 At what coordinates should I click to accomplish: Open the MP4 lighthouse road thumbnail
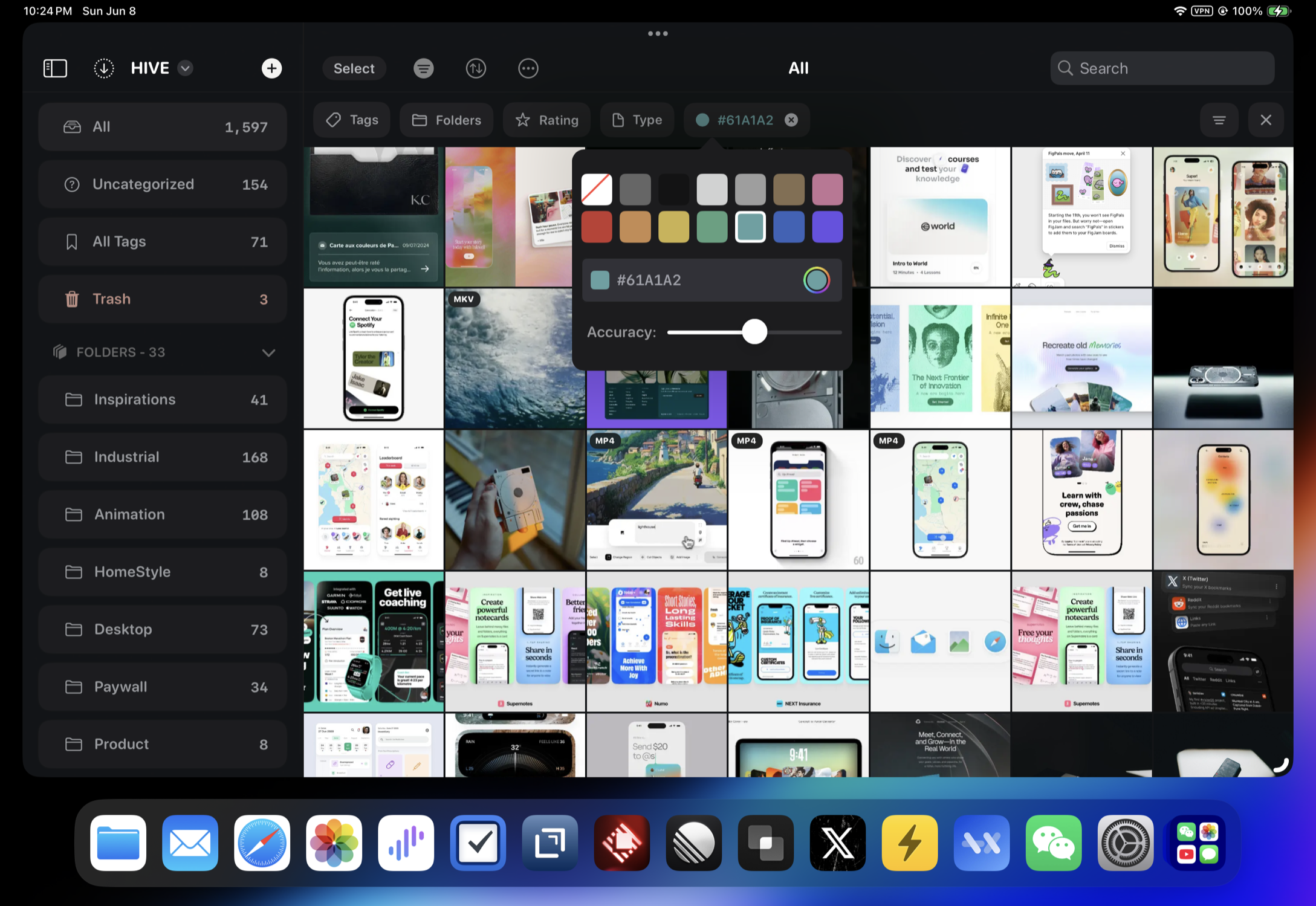tap(656, 500)
